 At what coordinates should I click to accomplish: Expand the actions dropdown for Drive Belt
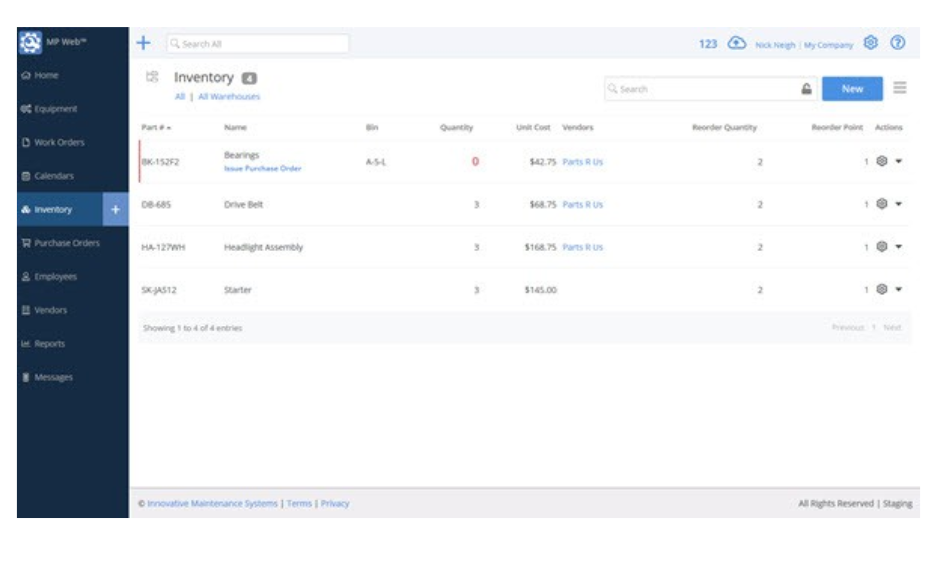898,204
